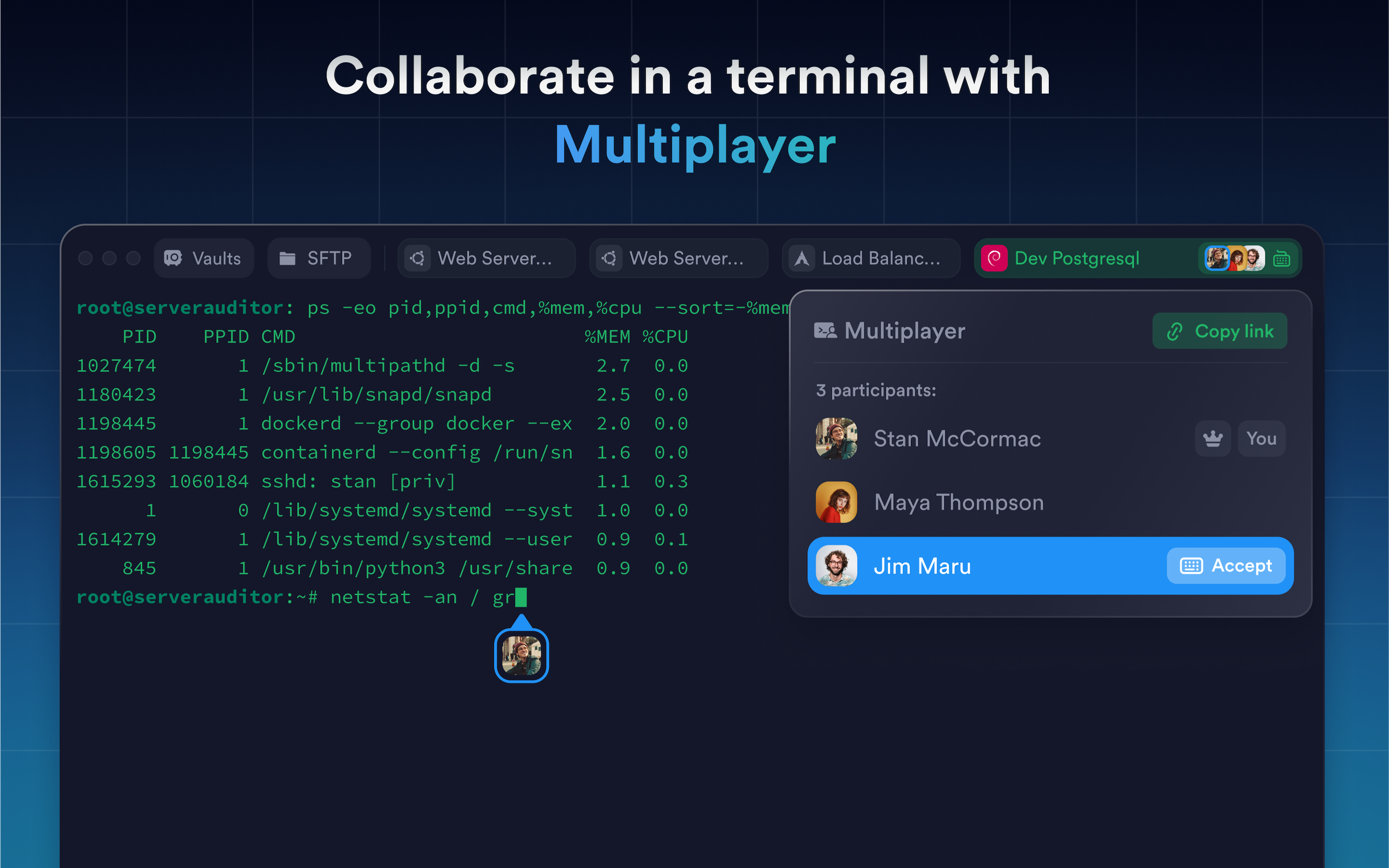Select participant Maya Thompson
This screenshot has height=868, width=1389.
pos(1050,502)
